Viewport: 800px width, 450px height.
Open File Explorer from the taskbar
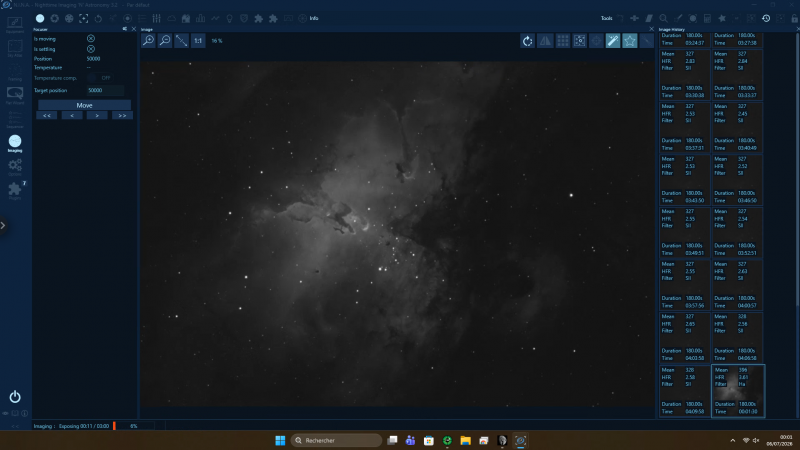point(465,440)
